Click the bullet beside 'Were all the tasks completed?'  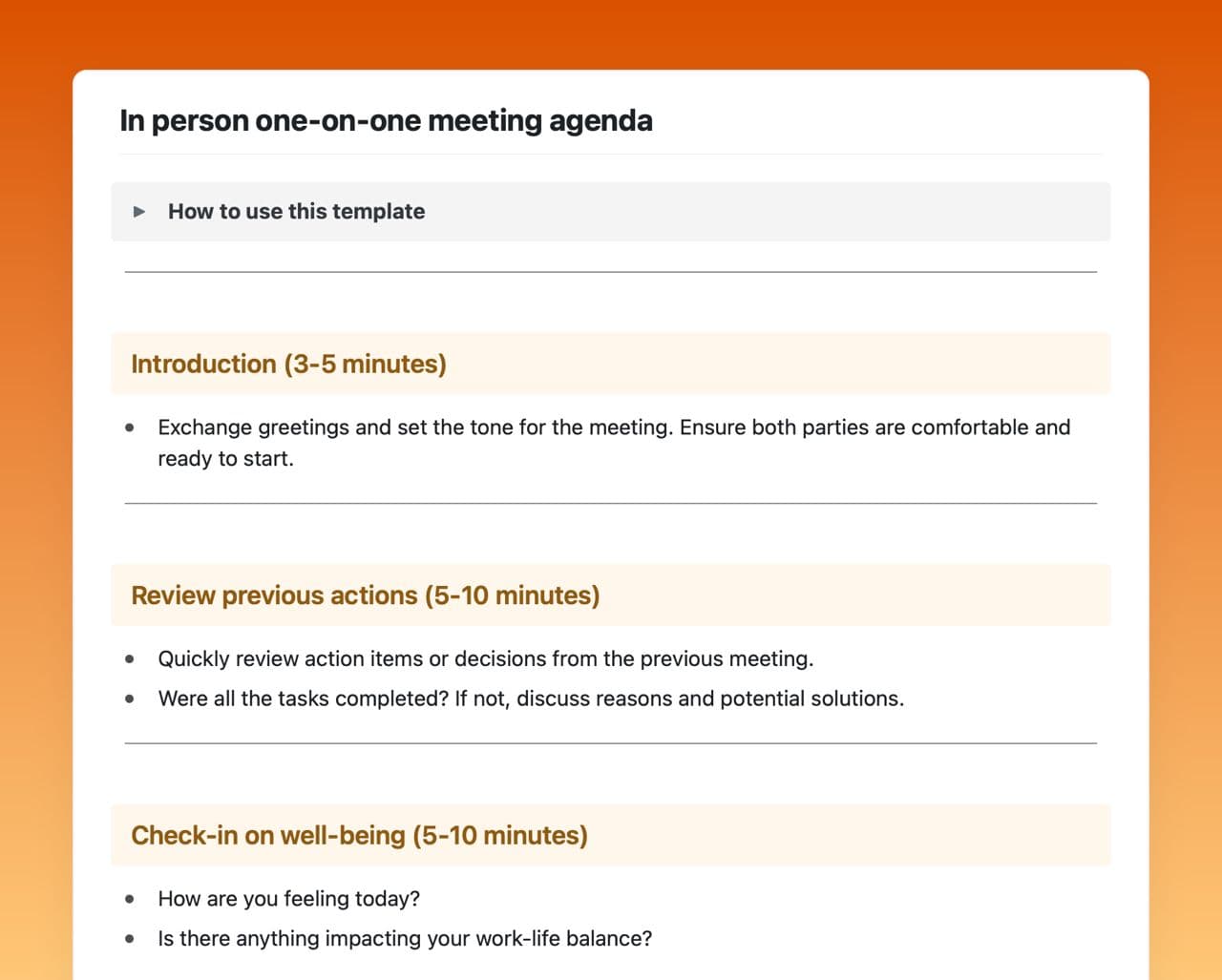coord(130,699)
